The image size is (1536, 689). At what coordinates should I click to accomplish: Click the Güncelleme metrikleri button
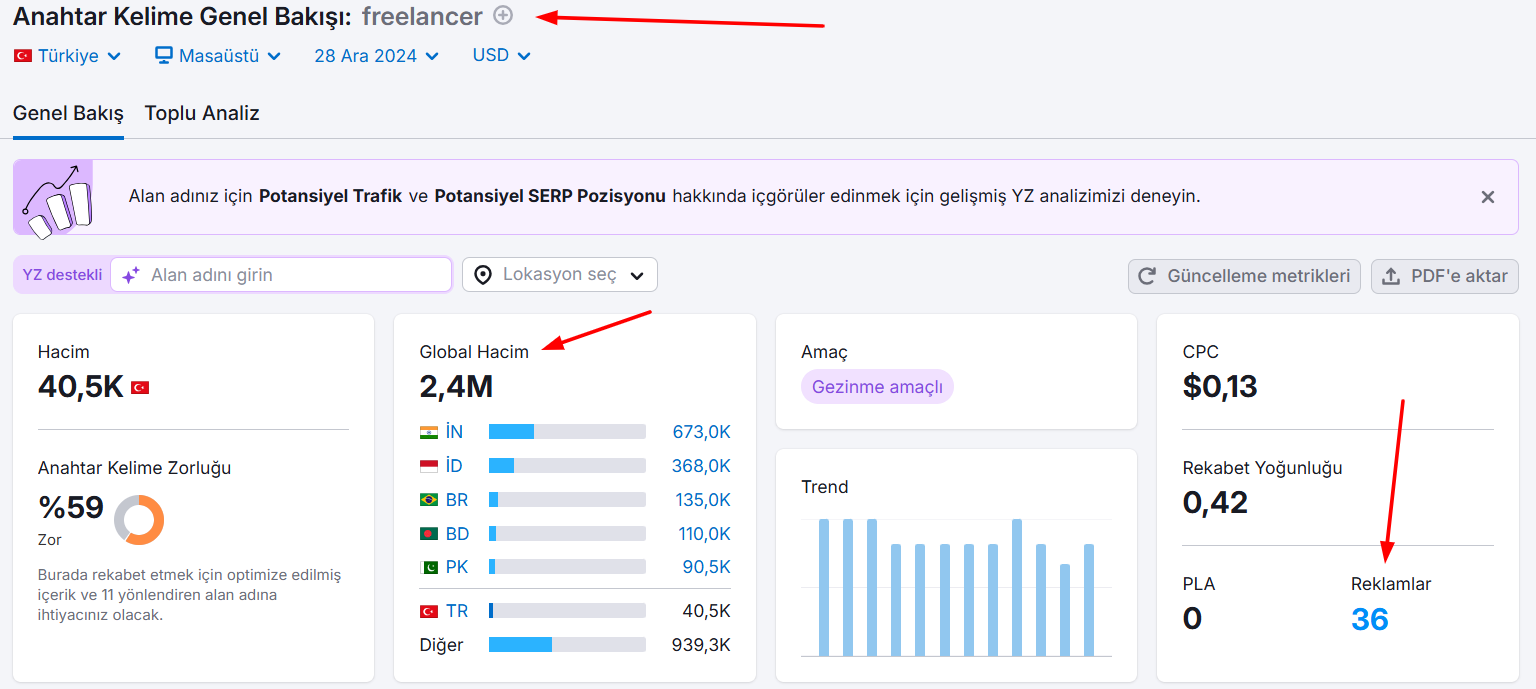[1244, 277]
